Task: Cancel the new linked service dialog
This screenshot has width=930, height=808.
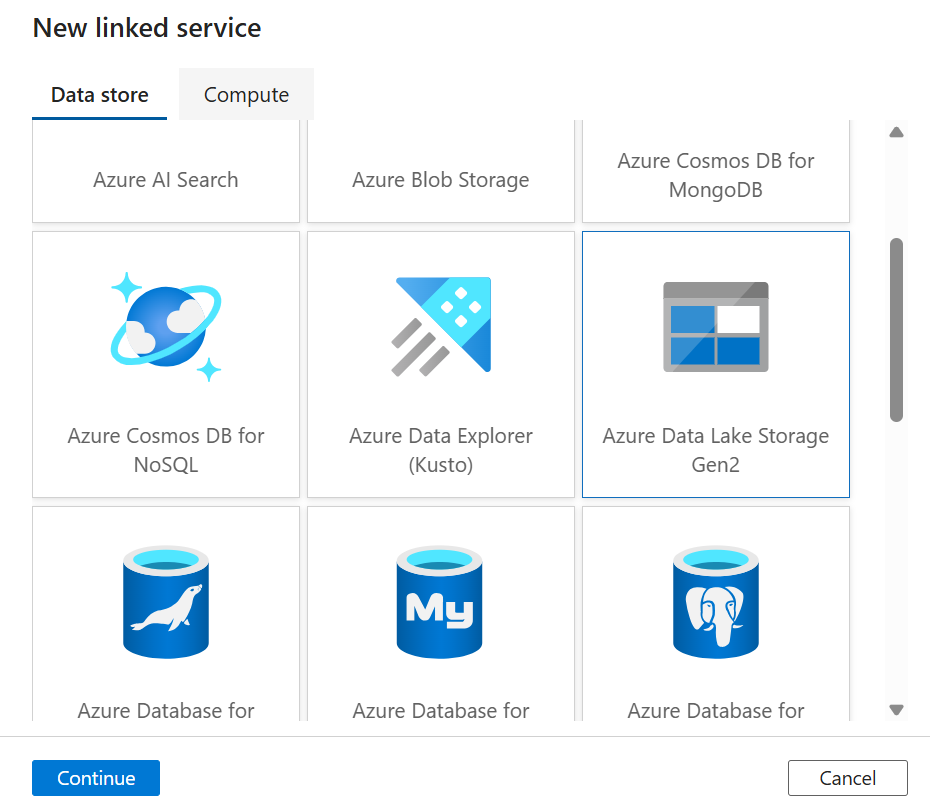Action: (x=847, y=777)
